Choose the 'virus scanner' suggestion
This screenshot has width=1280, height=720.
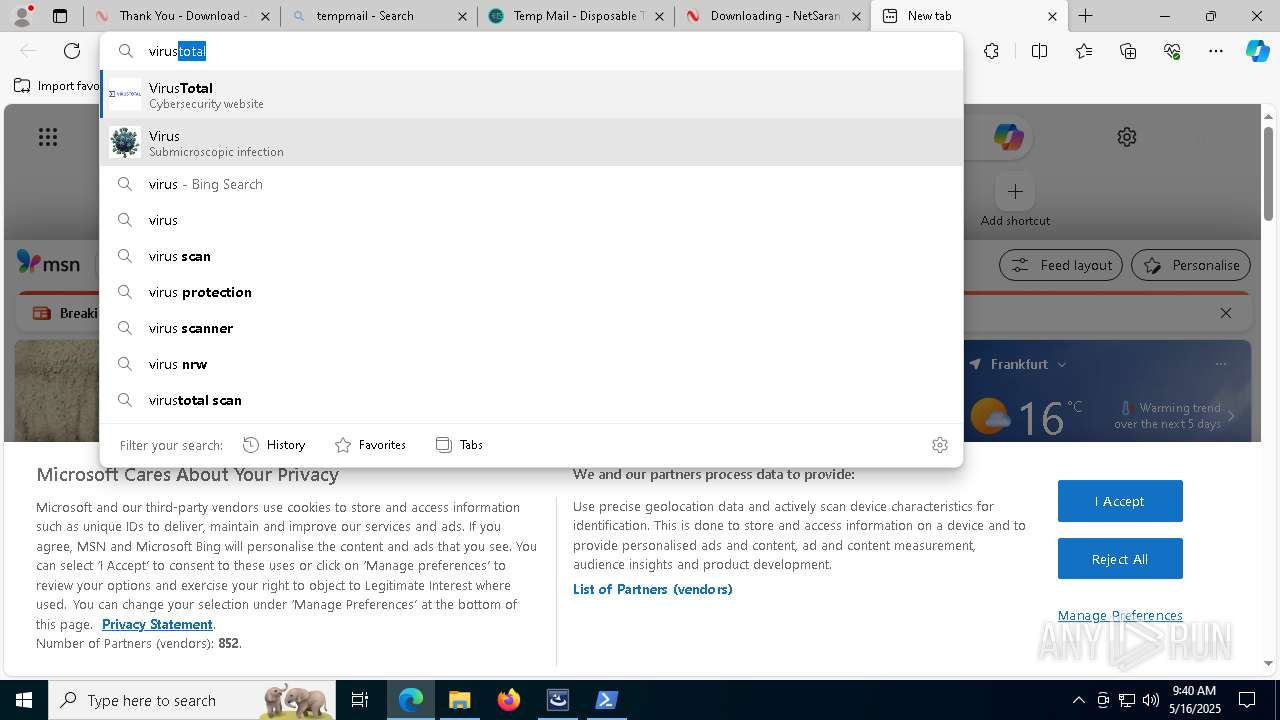click(x=531, y=328)
